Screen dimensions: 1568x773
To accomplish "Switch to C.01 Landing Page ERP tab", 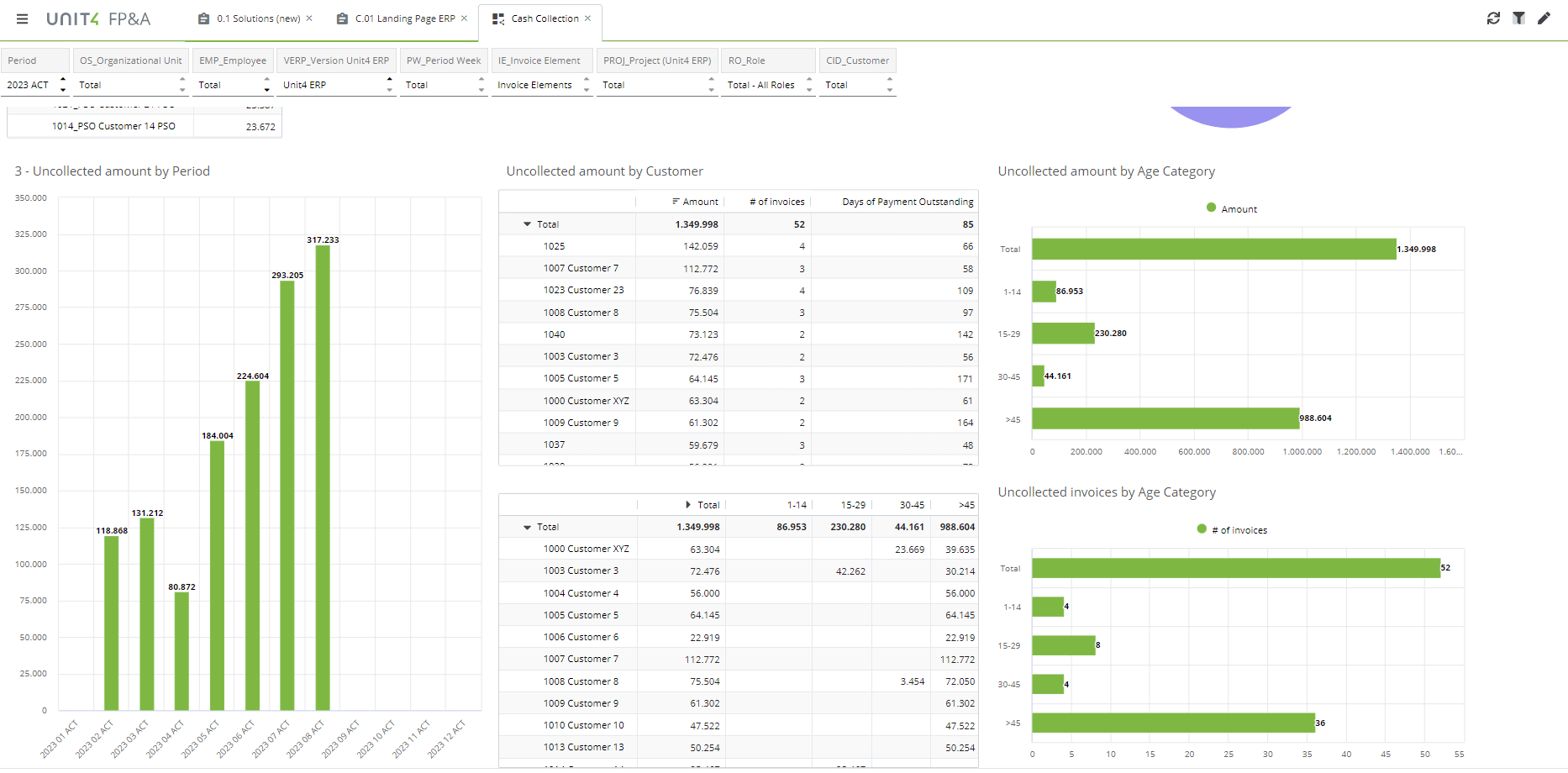I will click(404, 18).
